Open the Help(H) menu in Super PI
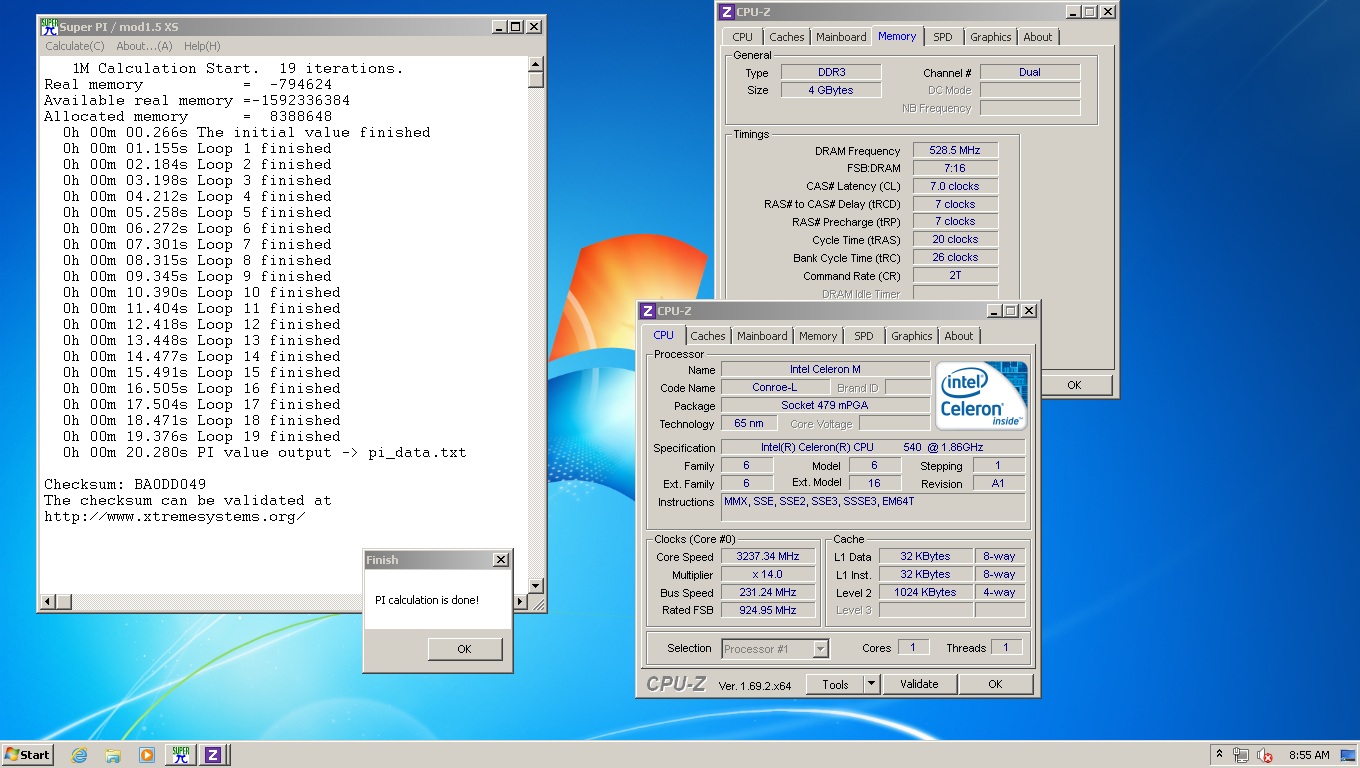The width and height of the screenshot is (1360, 768). pyautogui.click(x=202, y=46)
